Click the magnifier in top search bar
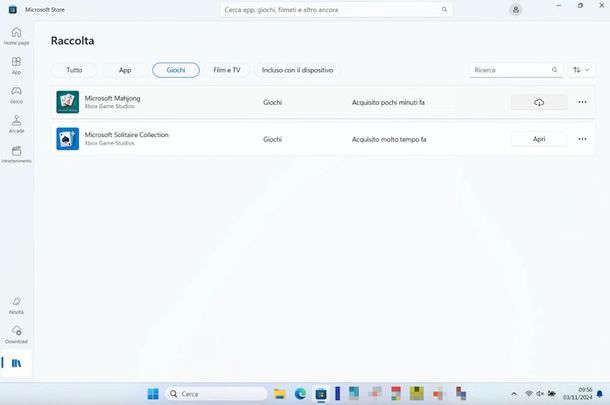Screen dimensions: 610x405 pyautogui.click(x=444, y=10)
